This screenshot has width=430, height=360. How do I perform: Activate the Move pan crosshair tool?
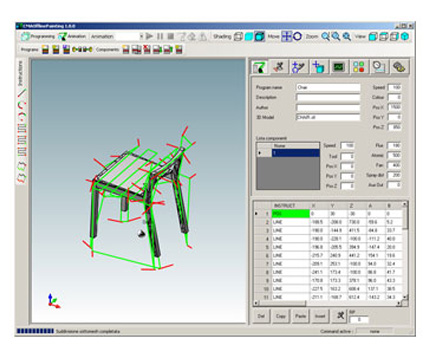click(x=286, y=36)
